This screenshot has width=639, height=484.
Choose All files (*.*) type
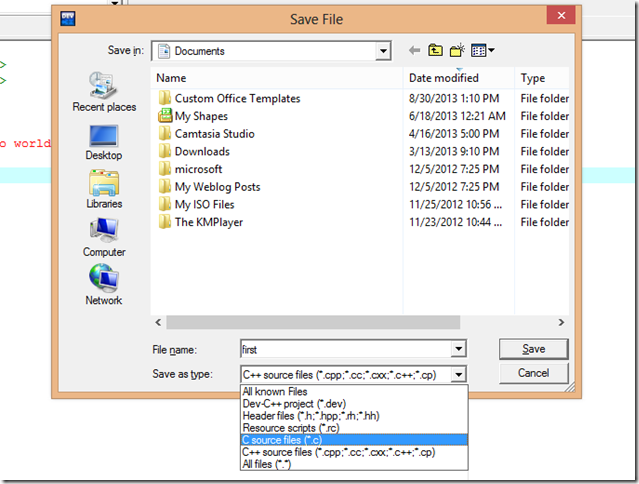[354, 464]
